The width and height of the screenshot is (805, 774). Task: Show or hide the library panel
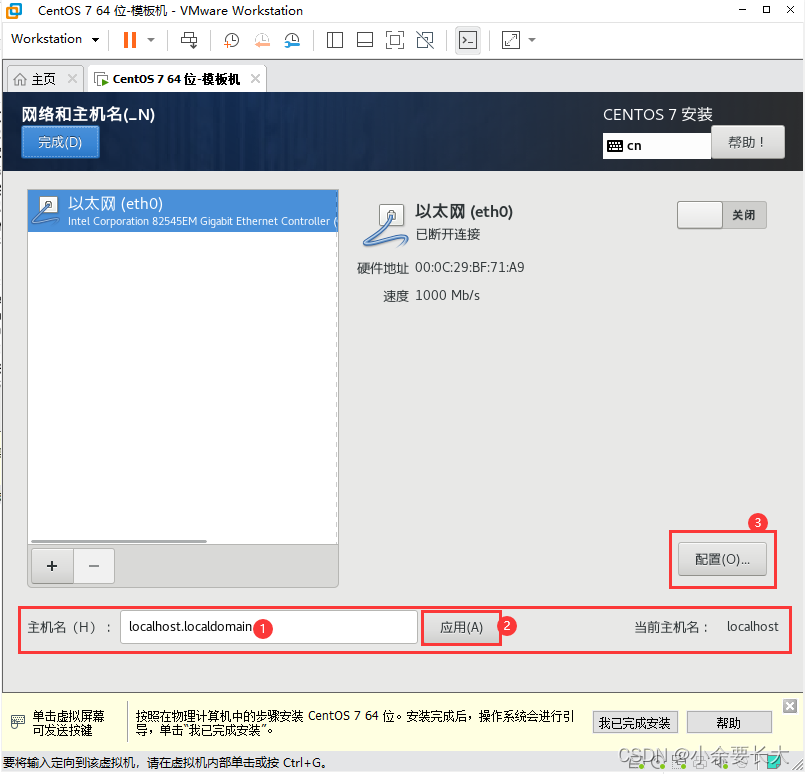point(334,39)
